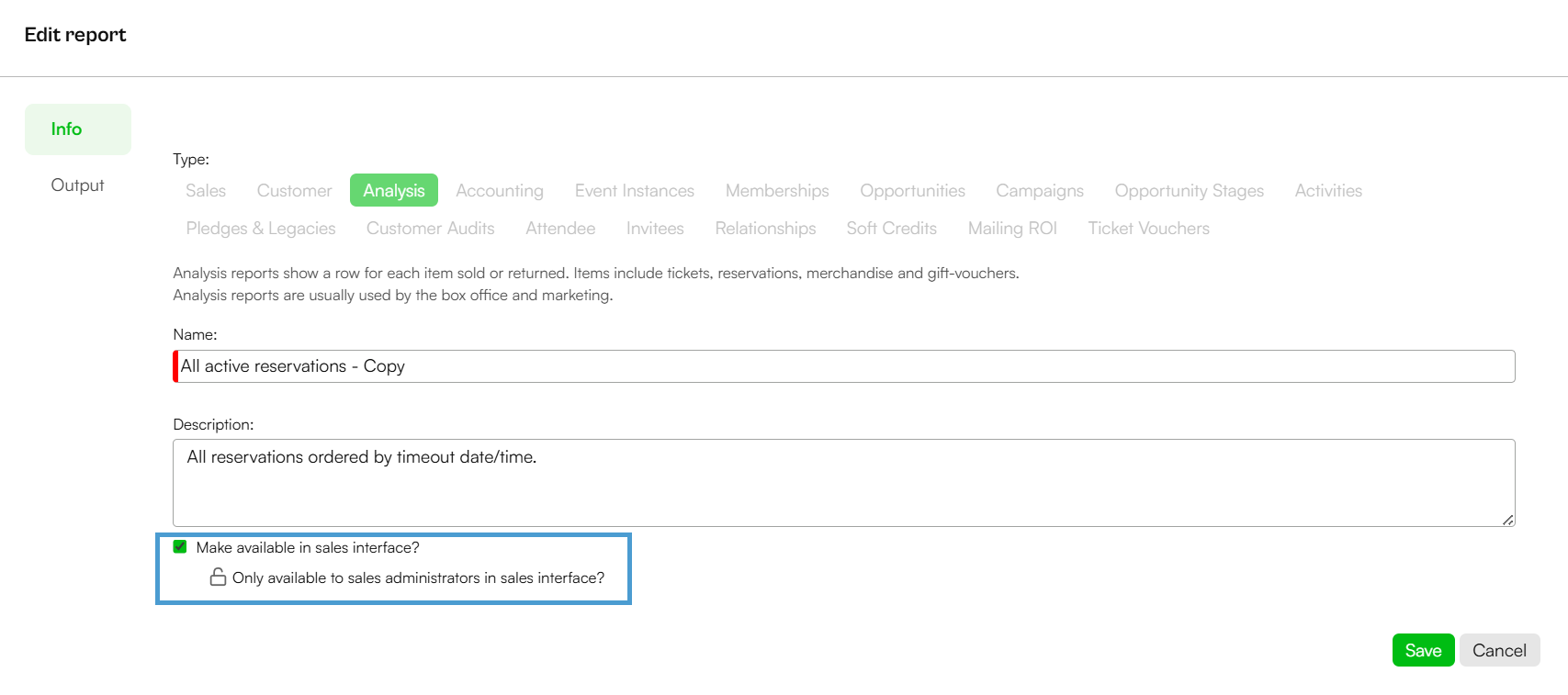Pick the Accounting report type

click(x=500, y=190)
